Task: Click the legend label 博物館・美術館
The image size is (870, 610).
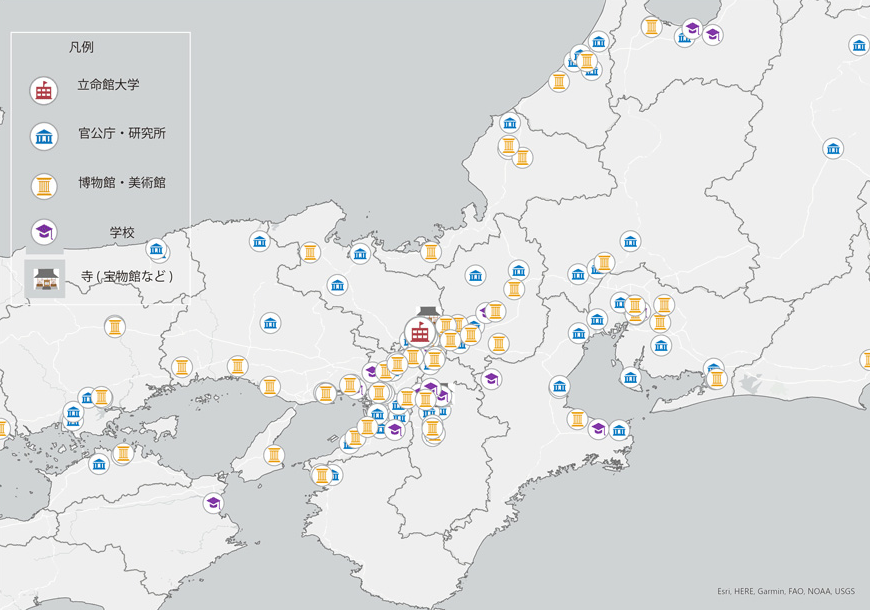Action: (x=122, y=183)
